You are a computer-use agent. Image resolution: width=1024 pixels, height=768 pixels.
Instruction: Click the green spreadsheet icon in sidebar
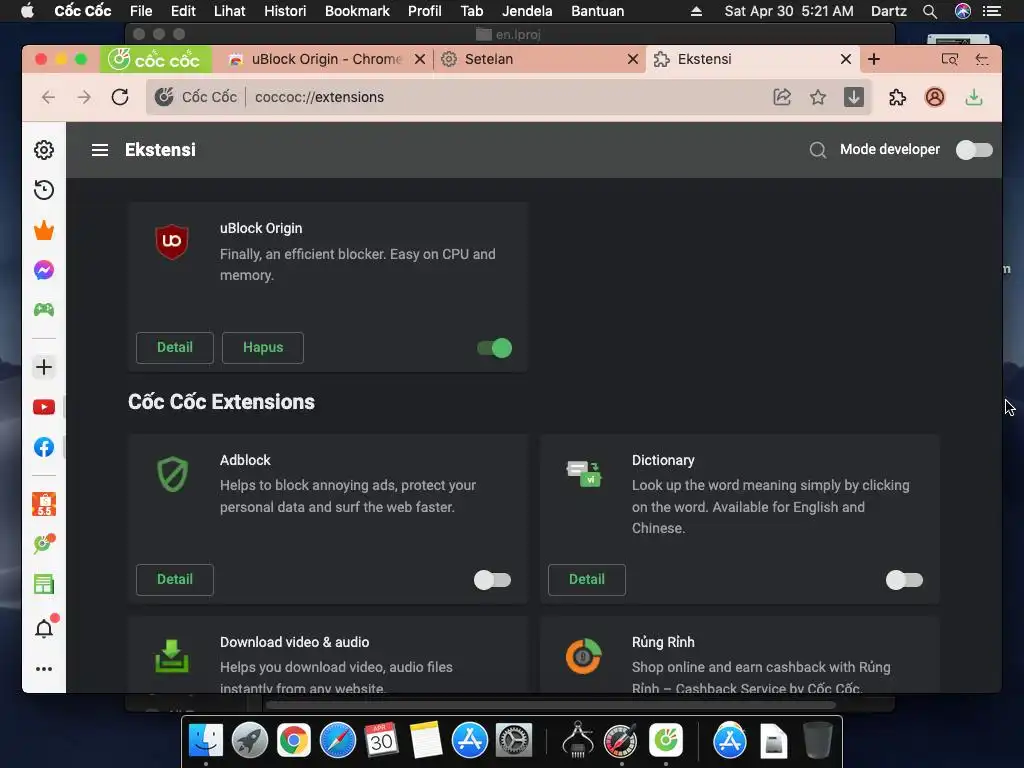[x=44, y=584]
